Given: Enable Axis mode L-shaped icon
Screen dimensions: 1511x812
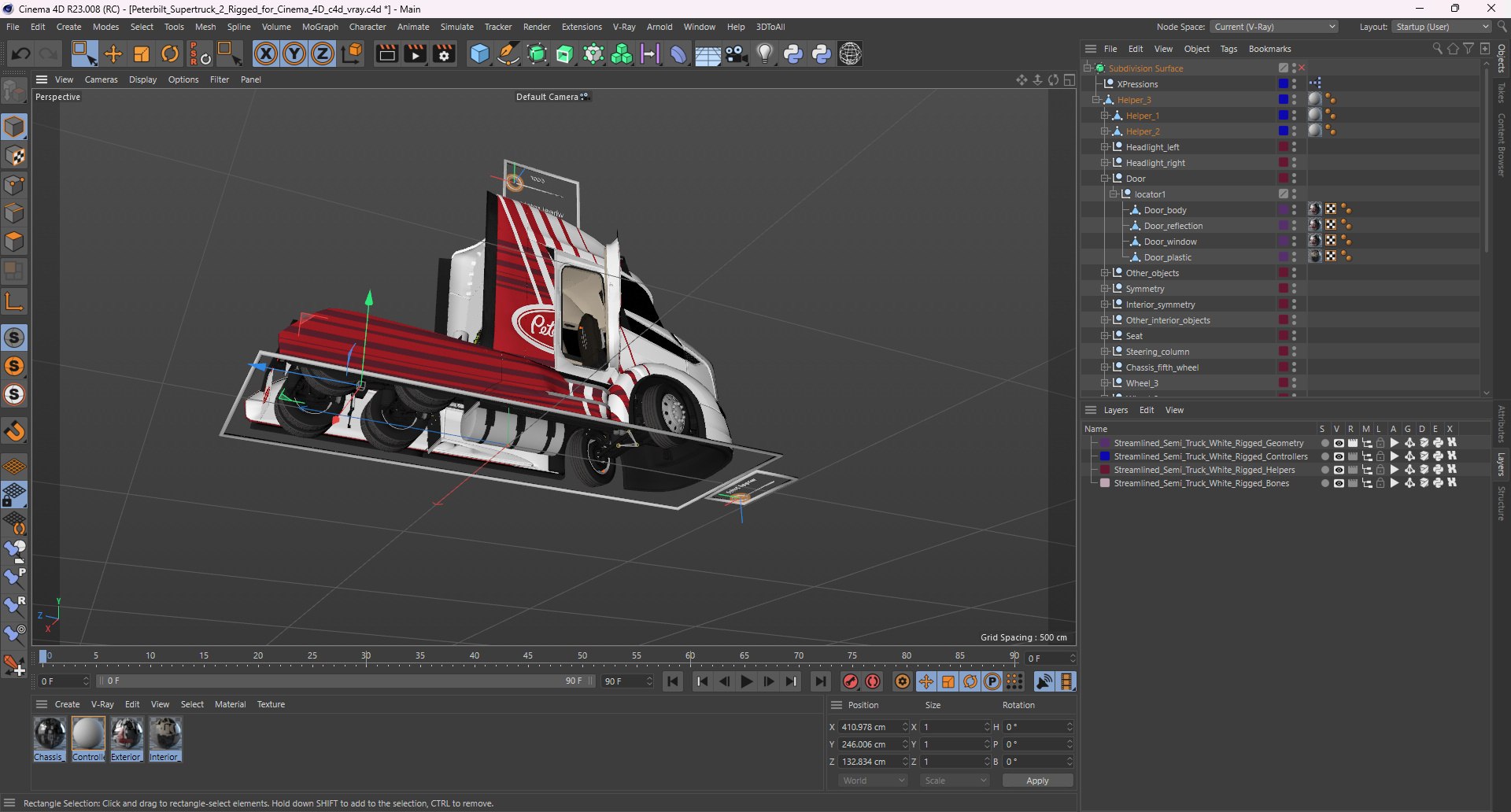Looking at the screenshot, I should pos(14,301).
